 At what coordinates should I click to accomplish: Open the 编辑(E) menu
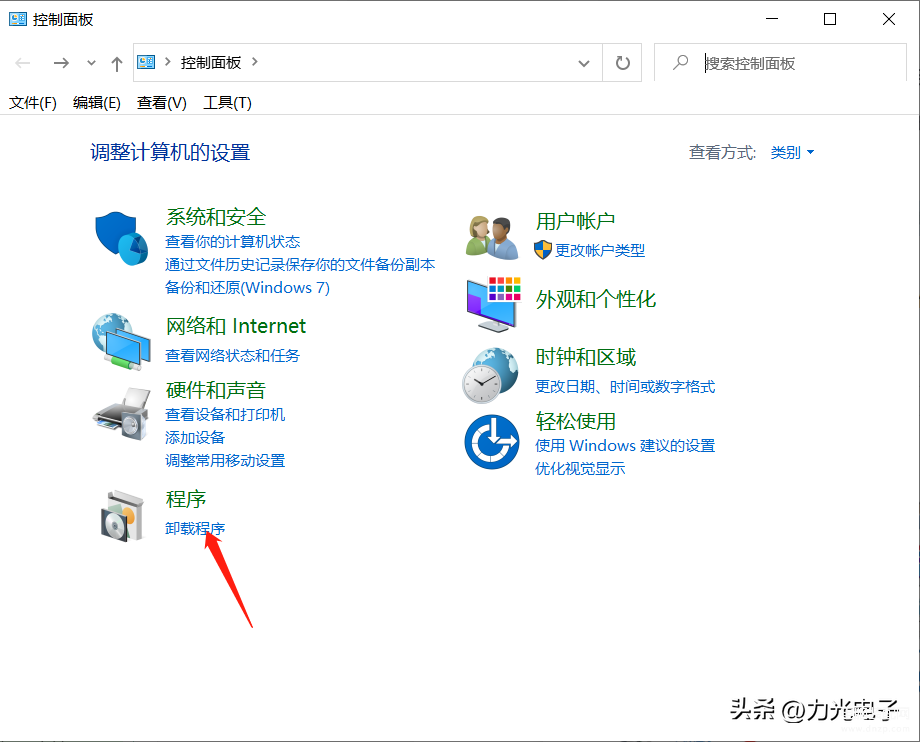(97, 103)
